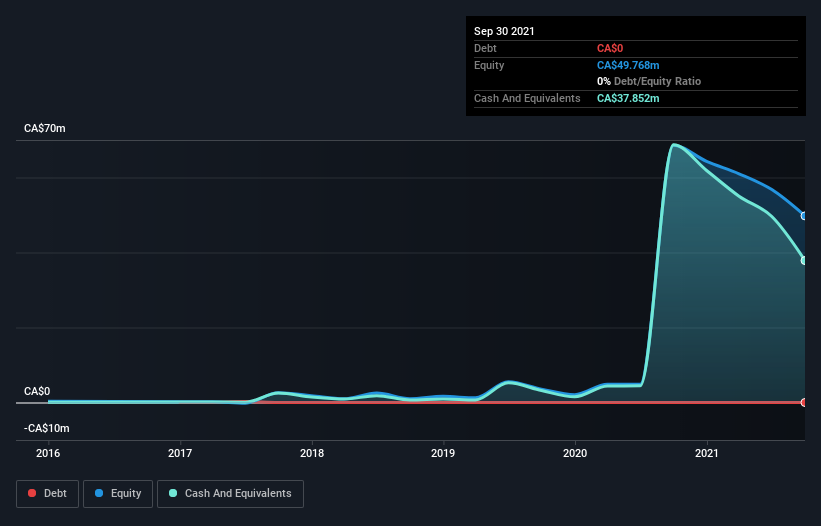Click the Sep 30 2021 tooltip date
821x526 pixels.
pos(504,31)
